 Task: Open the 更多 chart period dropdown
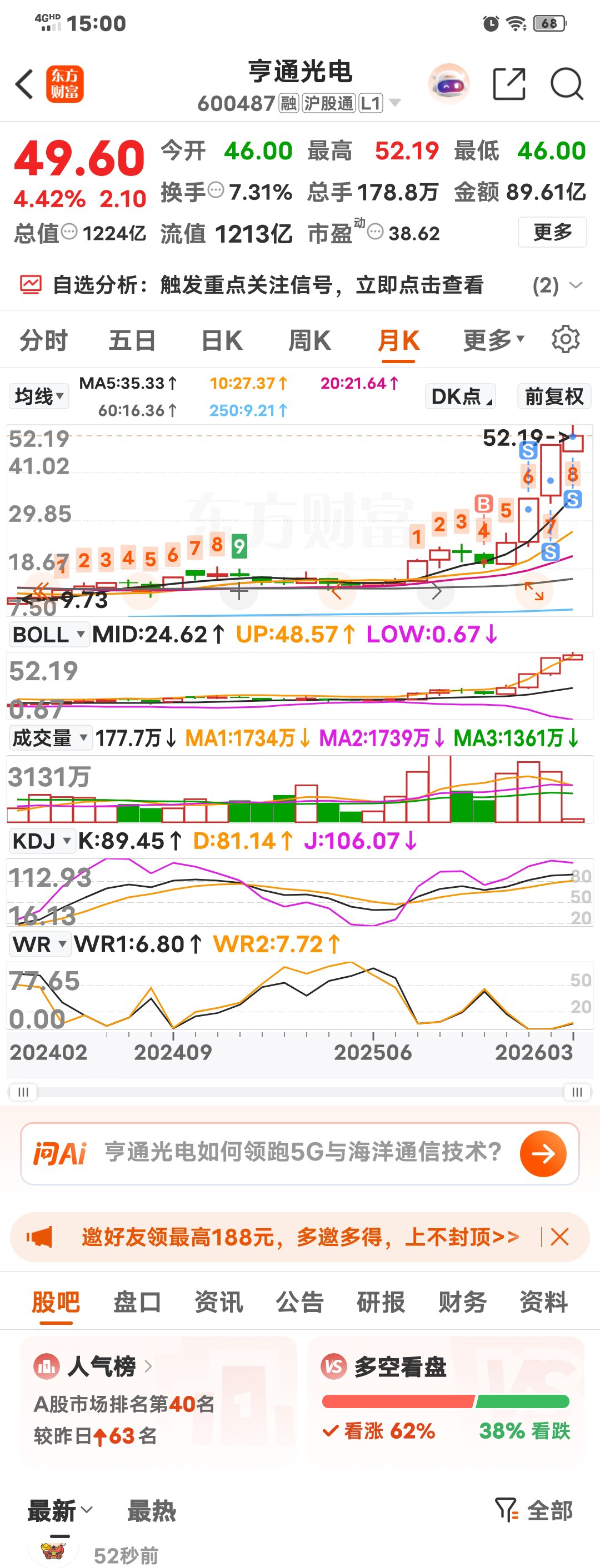(x=493, y=340)
